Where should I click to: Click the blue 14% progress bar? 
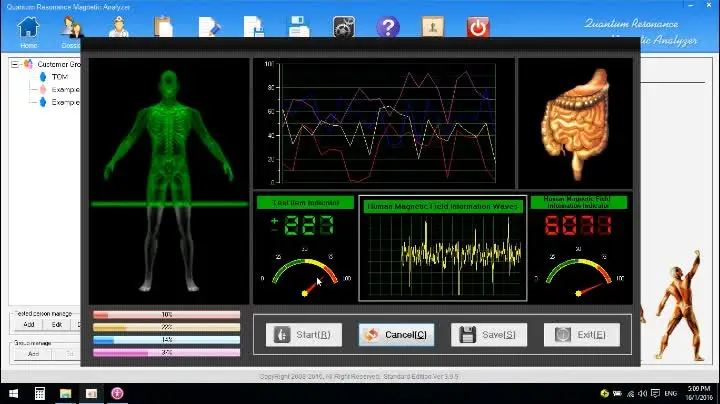pos(166,340)
